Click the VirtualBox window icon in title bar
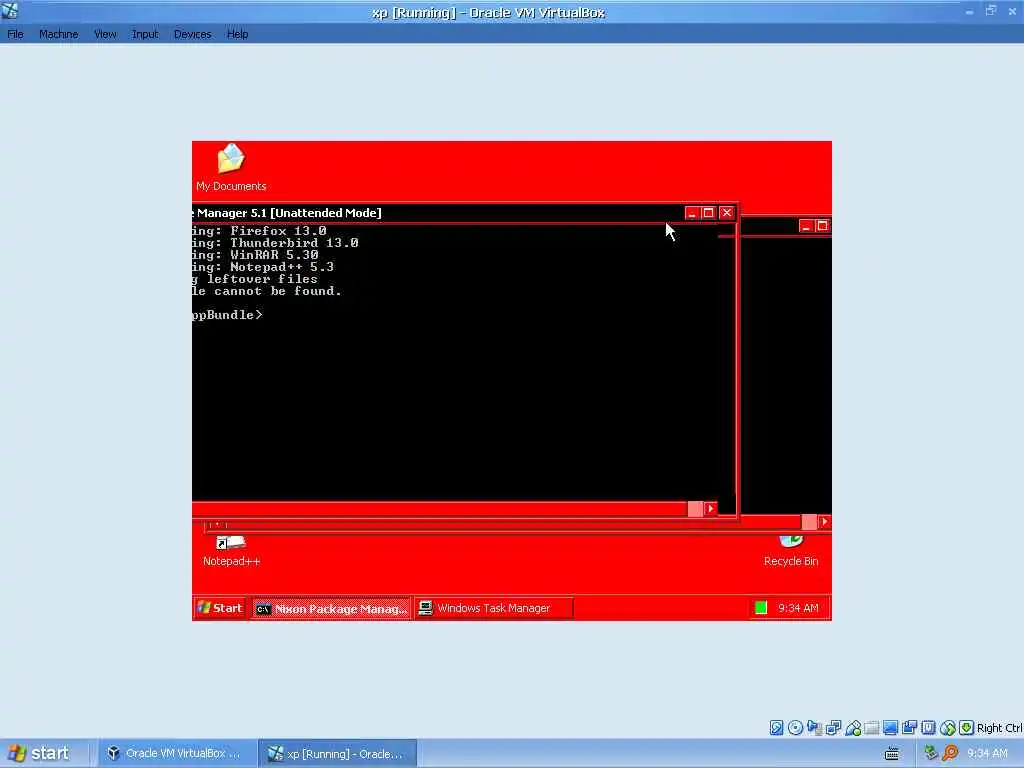Viewport: 1024px width, 768px height. pyautogui.click(x=10, y=10)
